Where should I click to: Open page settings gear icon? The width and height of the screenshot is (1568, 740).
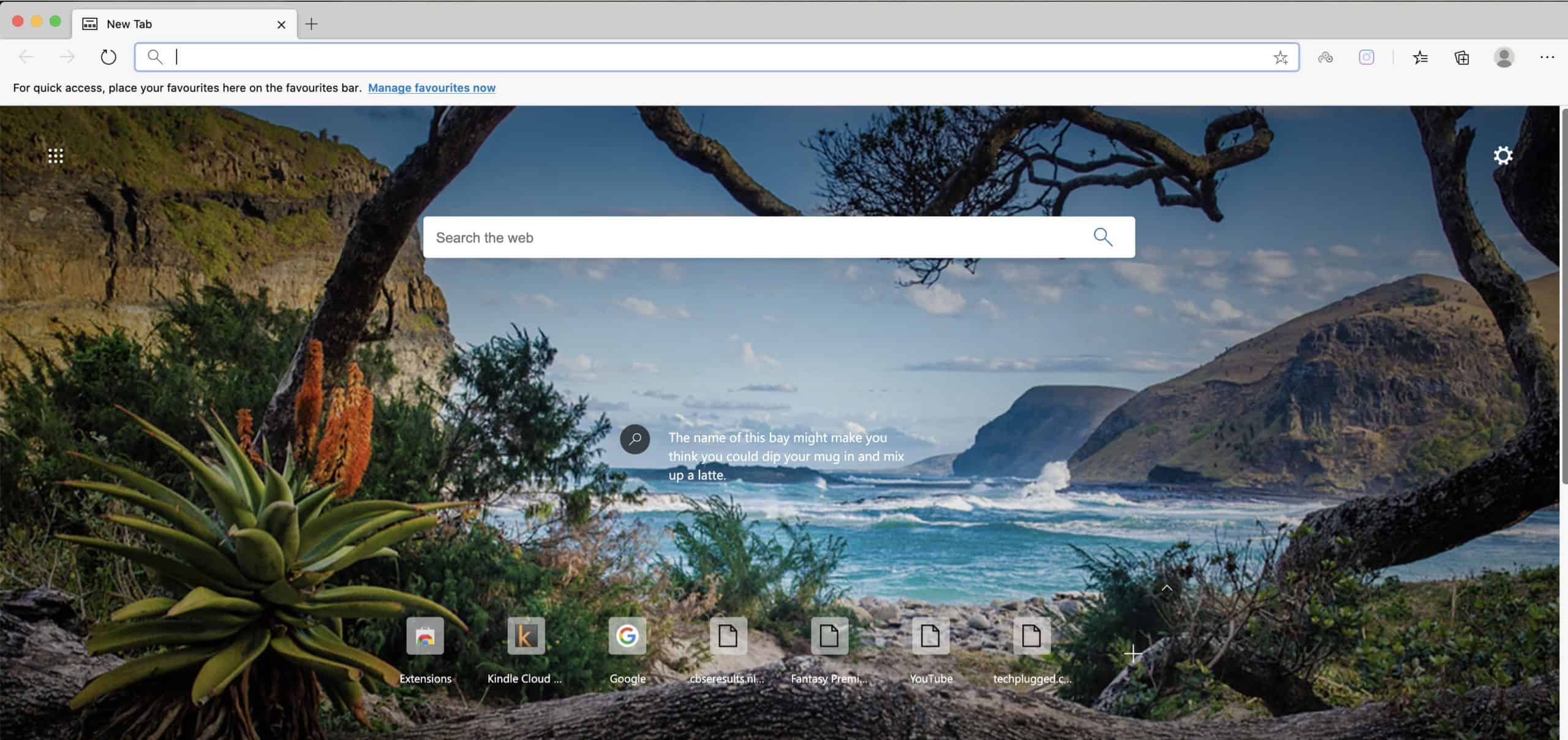point(1502,156)
